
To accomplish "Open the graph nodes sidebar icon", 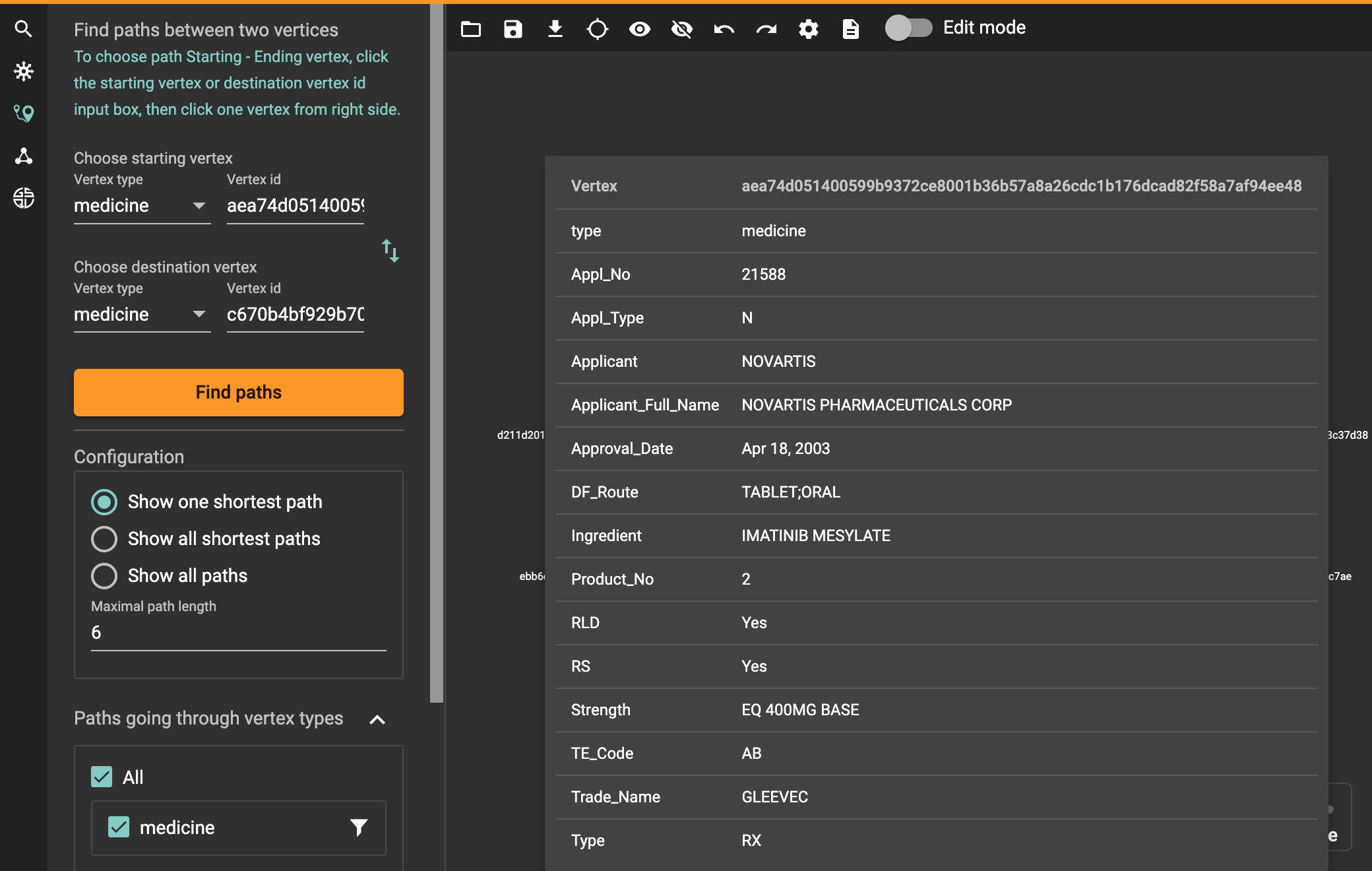I will (x=24, y=156).
